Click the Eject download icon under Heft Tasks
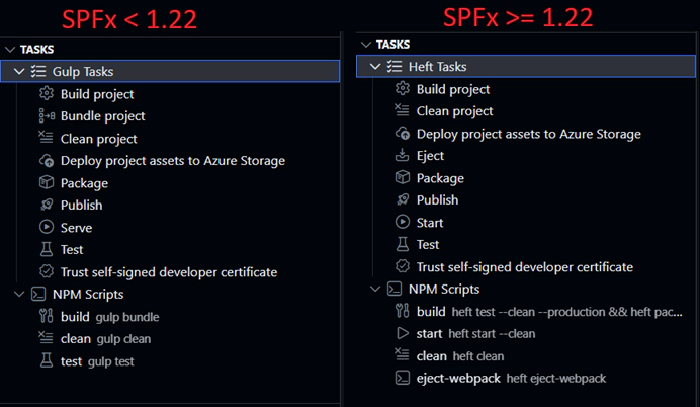Image resolution: width=700 pixels, height=407 pixels. coord(402,155)
